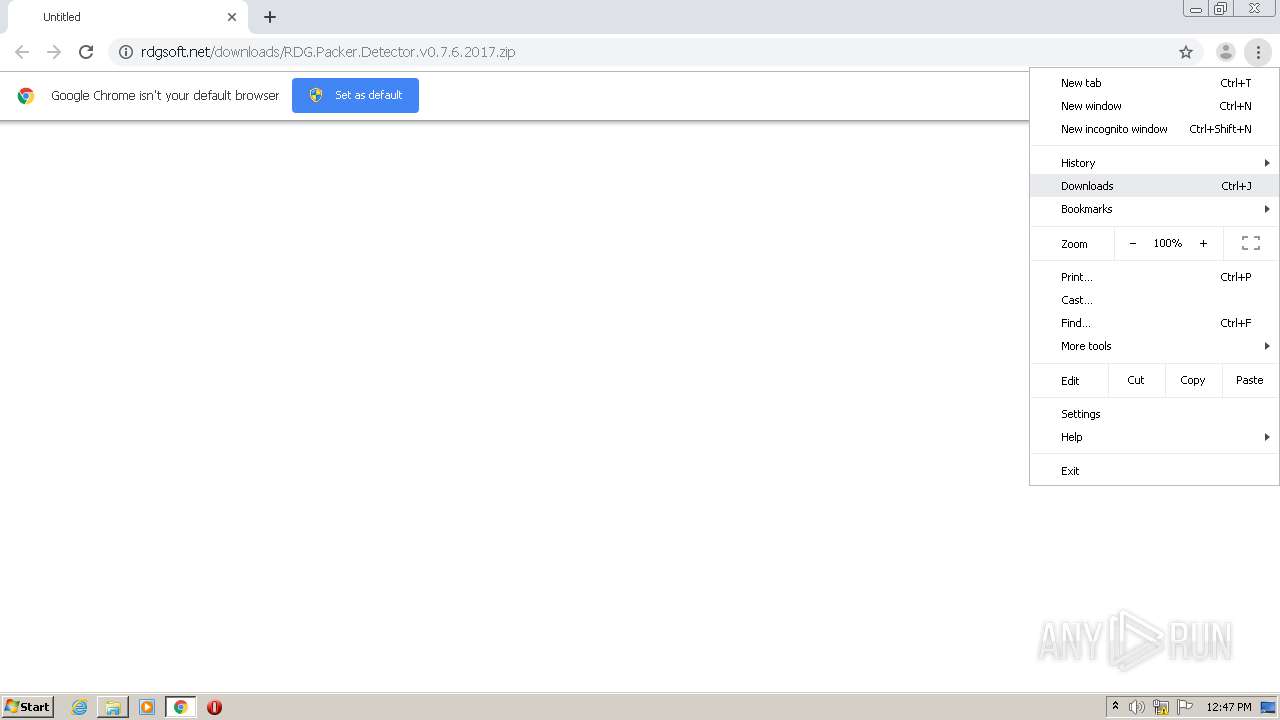The width and height of the screenshot is (1280, 720).
Task: Open the Action Center flag icon
Action: [x=1184, y=707]
